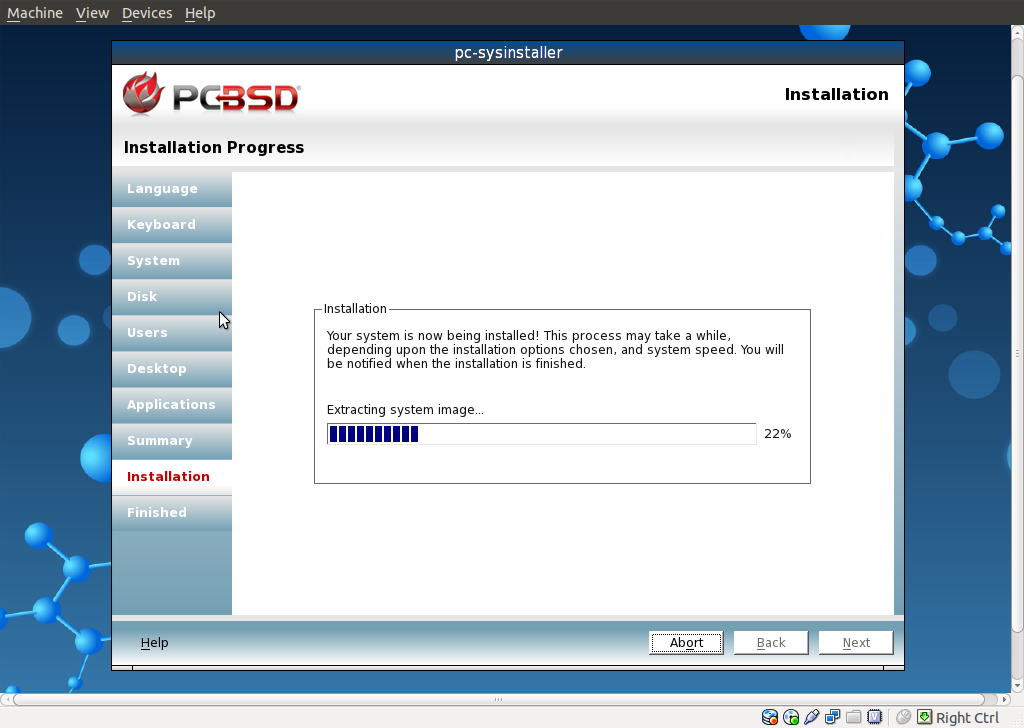Click the virtualization CPU chip status icon

pyautogui.click(x=874, y=718)
